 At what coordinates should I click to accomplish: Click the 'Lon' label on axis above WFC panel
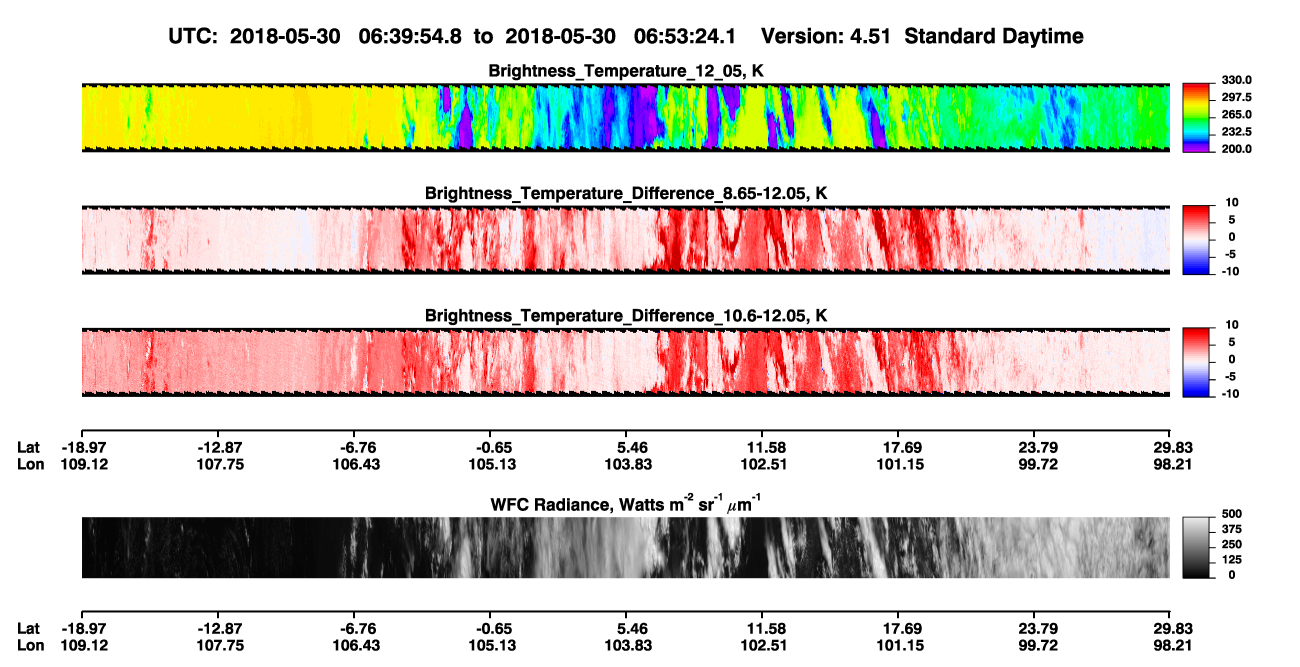[x=31, y=464]
